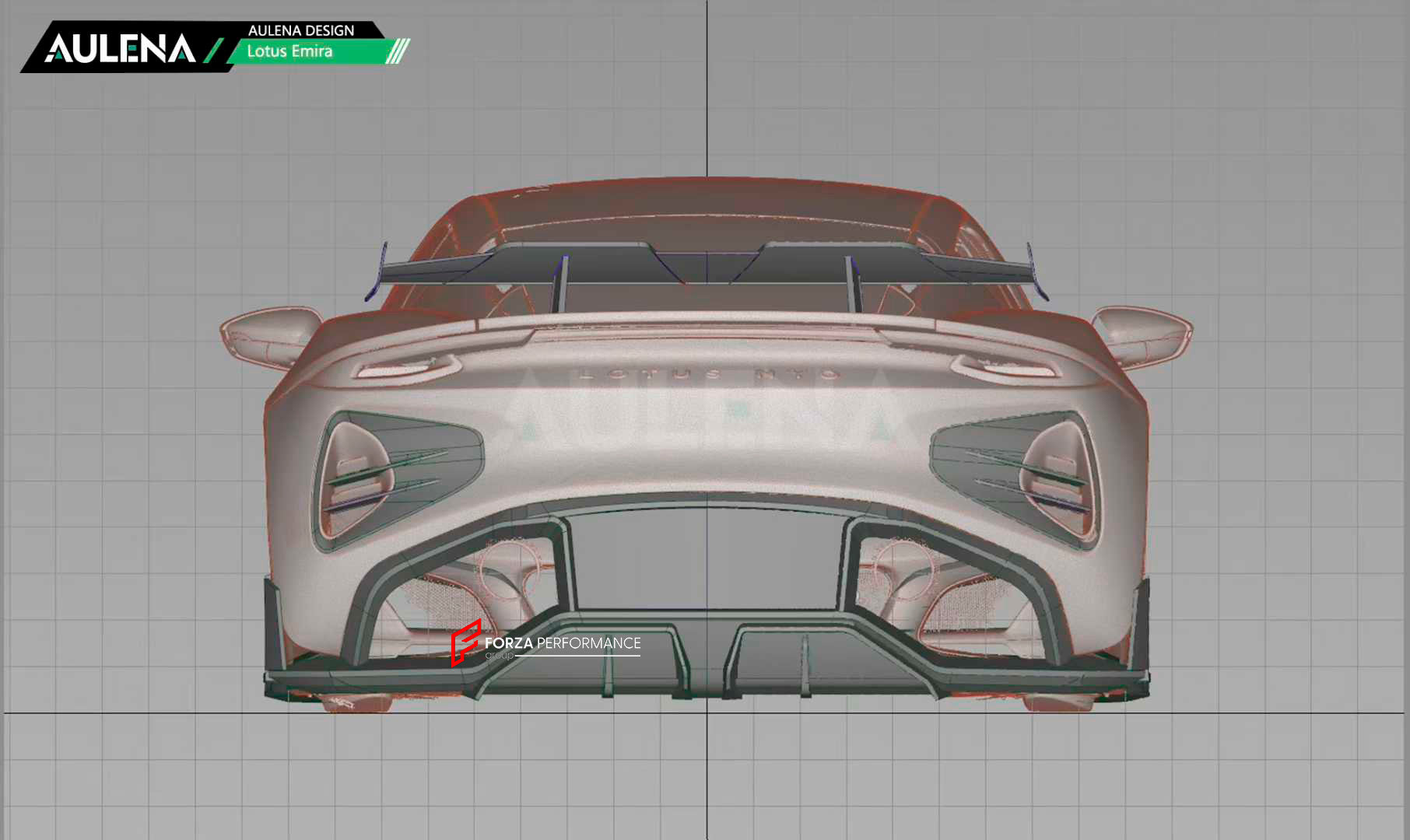This screenshot has width=1410, height=840.
Task: Click the large AULENA watermark on the car body
Action: (704, 412)
